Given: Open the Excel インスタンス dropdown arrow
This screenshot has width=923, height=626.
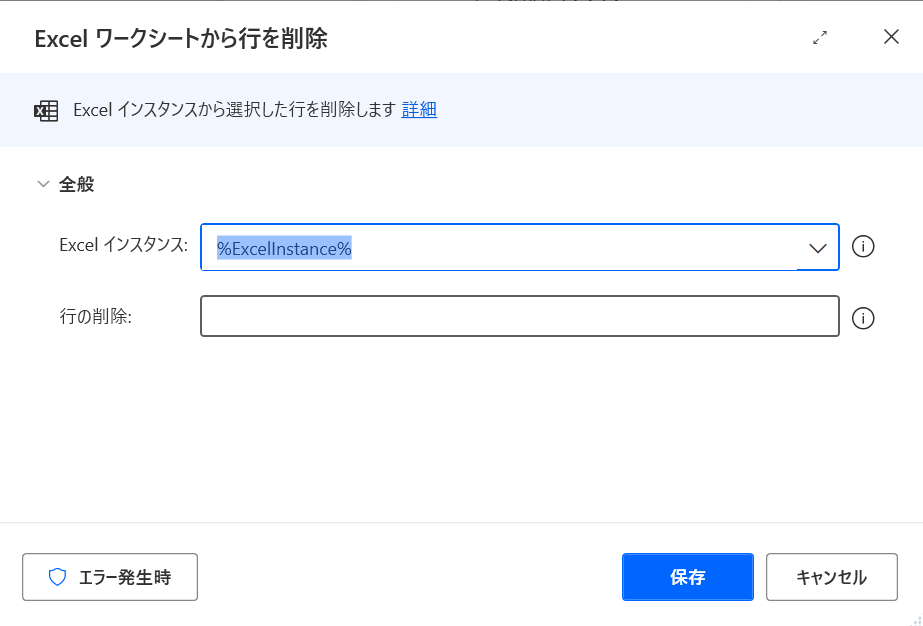Looking at the screenshot, I should pos(817,247).
